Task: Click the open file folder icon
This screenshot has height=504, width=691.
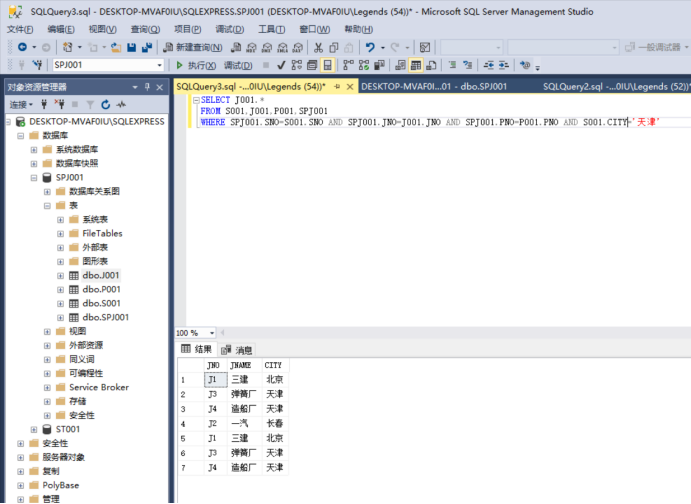Action: tap(116, 47)
